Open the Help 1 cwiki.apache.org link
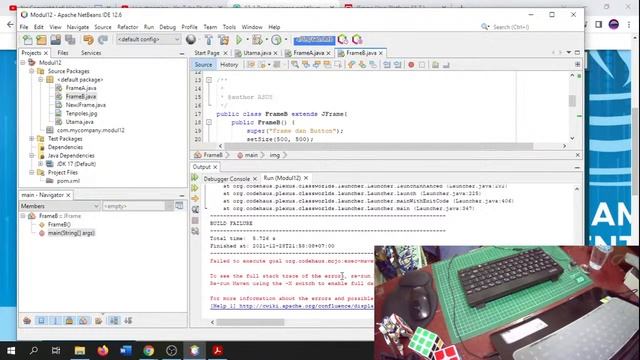 292,306
